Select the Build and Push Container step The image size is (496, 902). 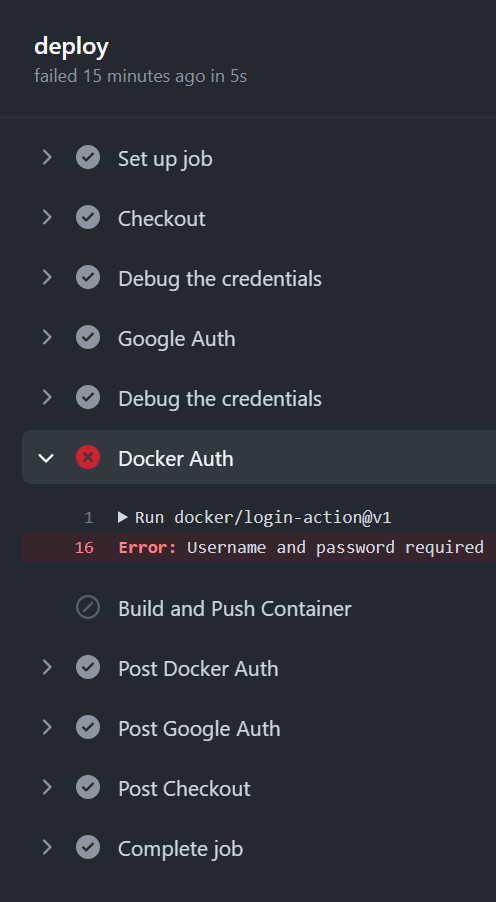click(x=259, y=608)
